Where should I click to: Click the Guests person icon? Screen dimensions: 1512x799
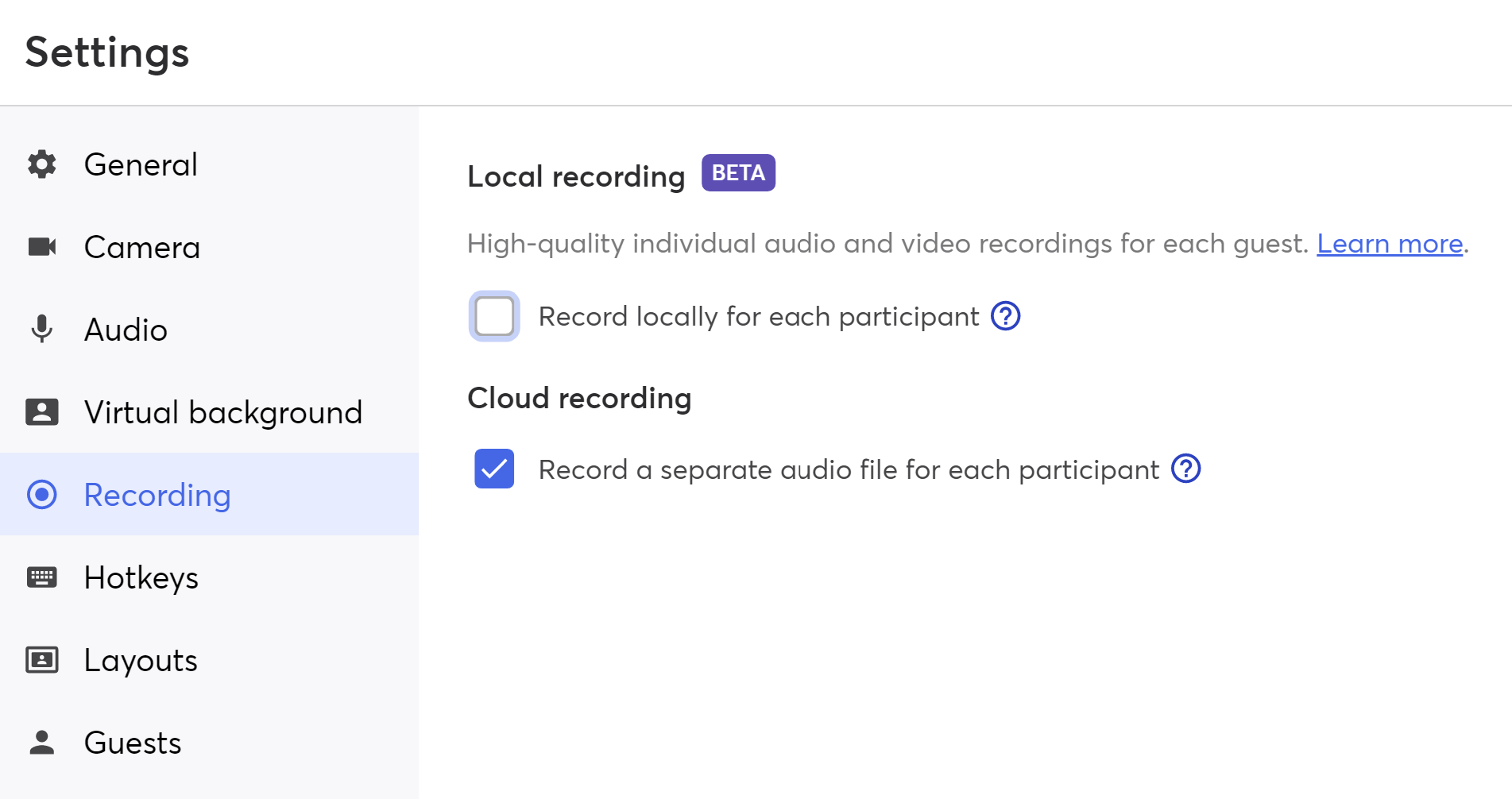coord(42,742)
